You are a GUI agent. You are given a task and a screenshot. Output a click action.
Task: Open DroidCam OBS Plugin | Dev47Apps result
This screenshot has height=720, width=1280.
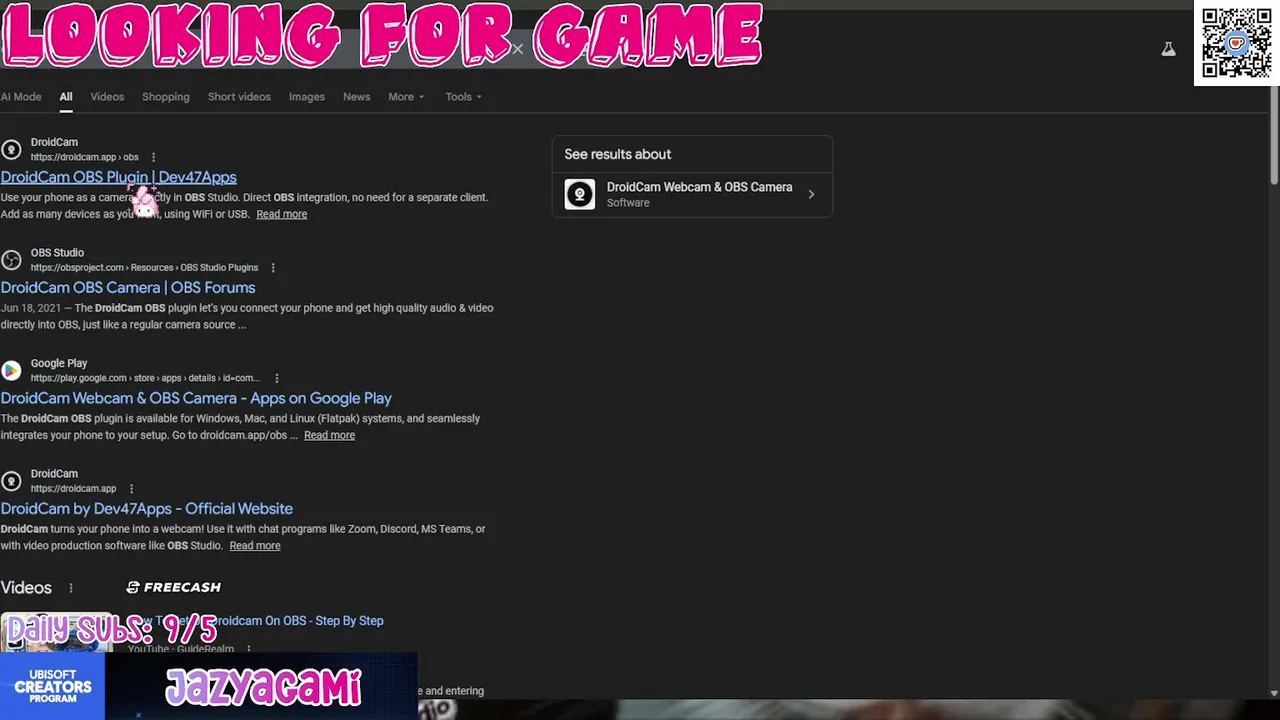point(119,177)
